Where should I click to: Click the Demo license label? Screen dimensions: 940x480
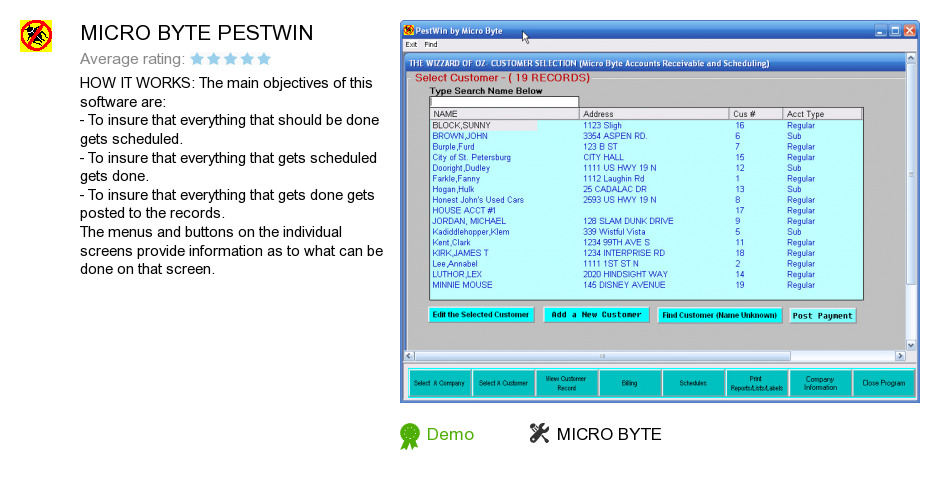click(x=450, y=434)
